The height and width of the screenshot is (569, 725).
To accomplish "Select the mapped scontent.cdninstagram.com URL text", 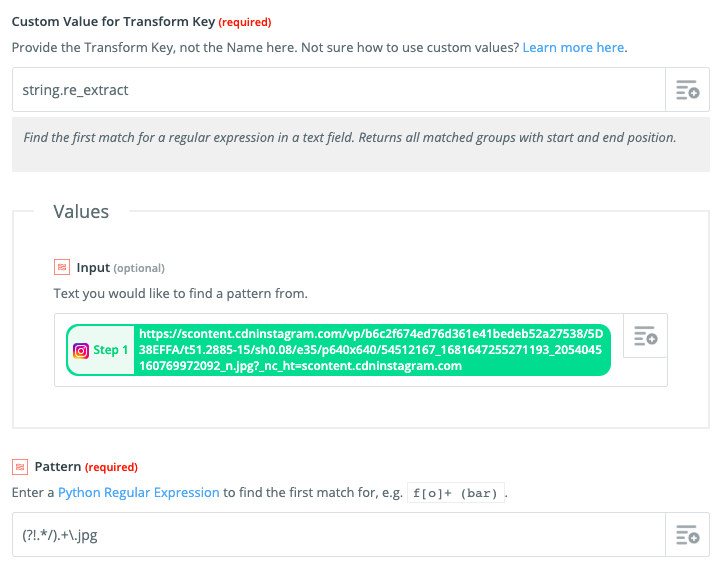I will [x=371, y=350].
